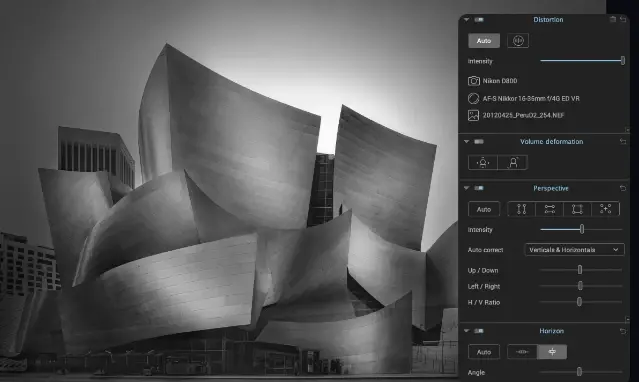Collapse the Distortion panel triangle
Screen dimensions: 639x382
pyautogui.click(x=467, y=20)
